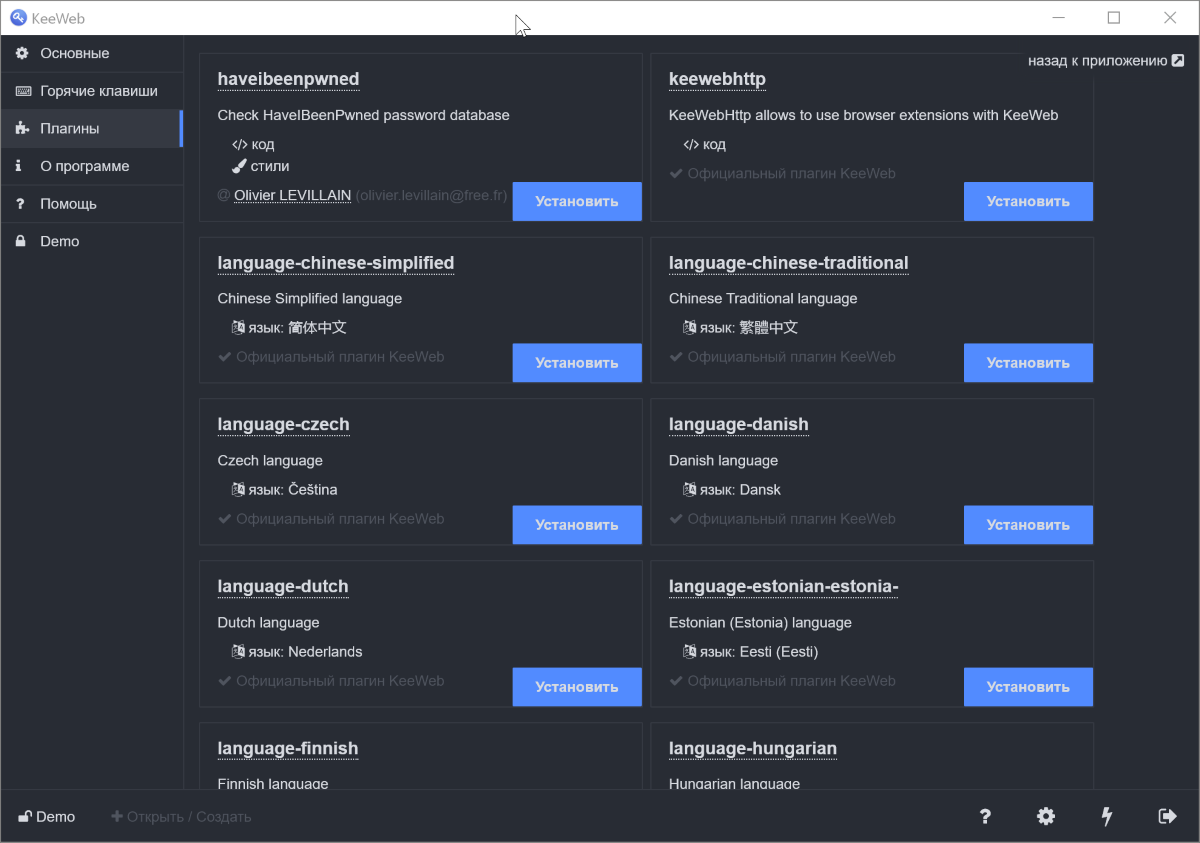1200x843 pixels.
Task: Click Открыть / Создать in footer
Action: (x=181, y=817)
